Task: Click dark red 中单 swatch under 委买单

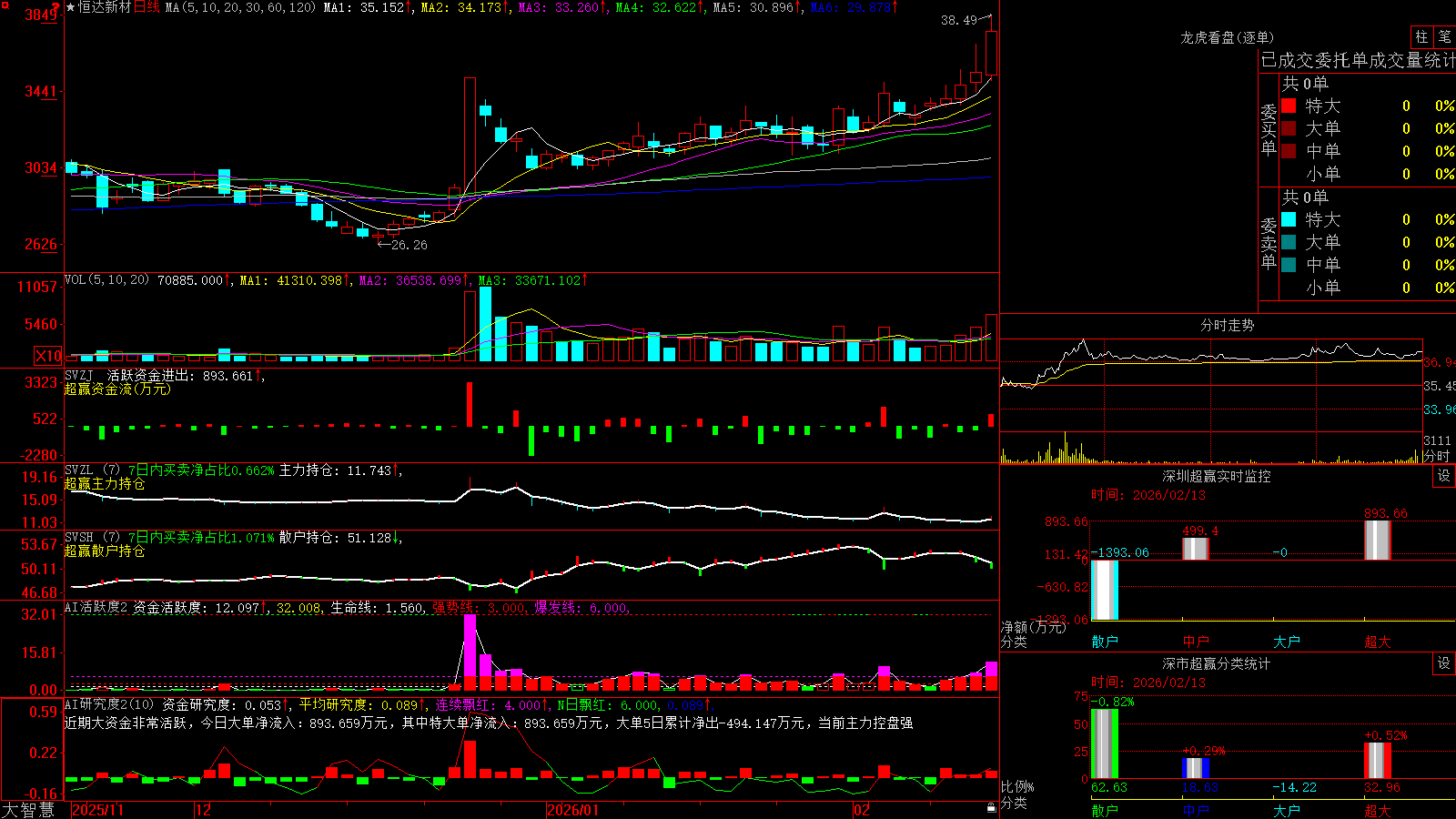Action: point(1289,151)
